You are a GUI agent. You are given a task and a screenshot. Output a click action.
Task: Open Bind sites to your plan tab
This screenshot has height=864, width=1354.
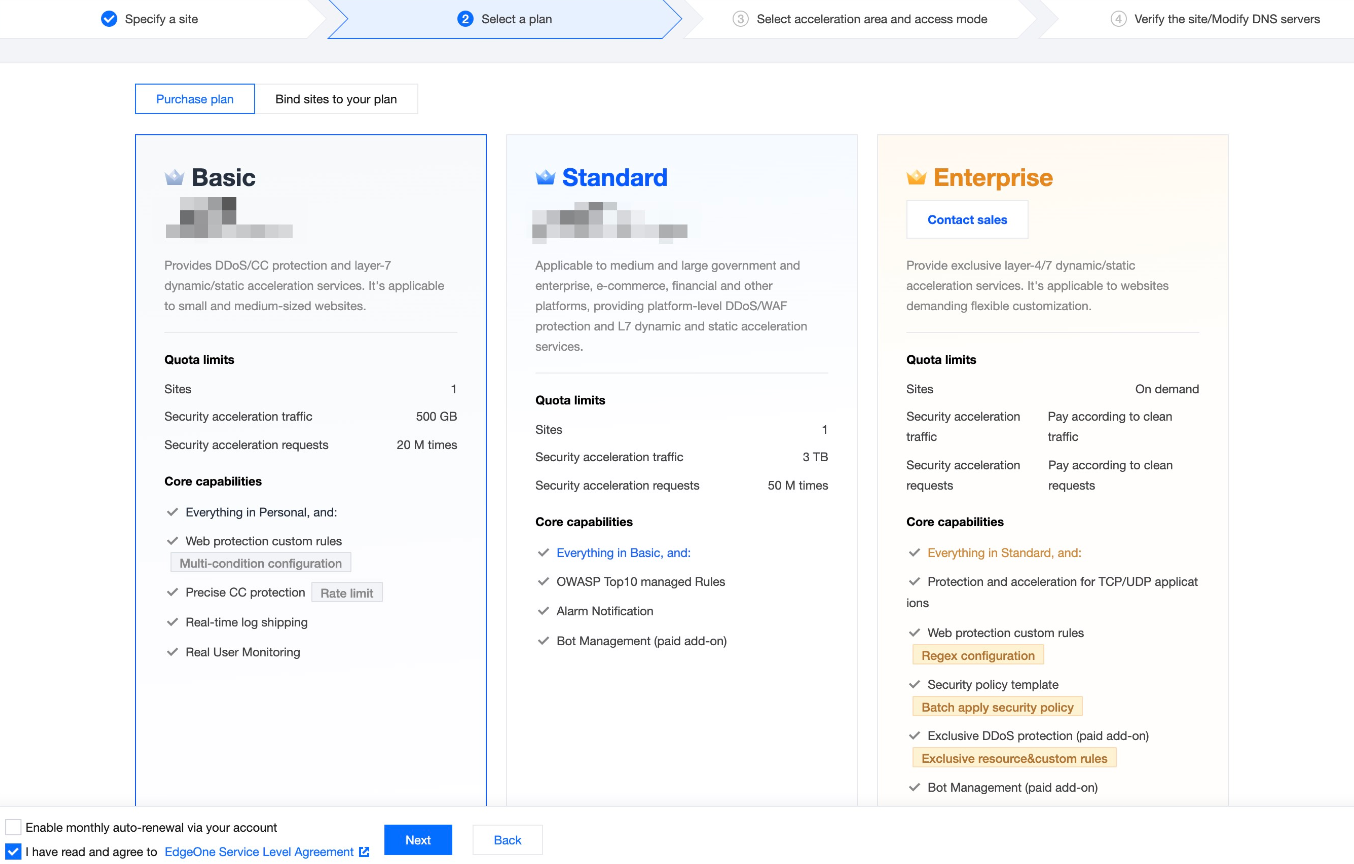pyautogui.click(x=336, y=99)
